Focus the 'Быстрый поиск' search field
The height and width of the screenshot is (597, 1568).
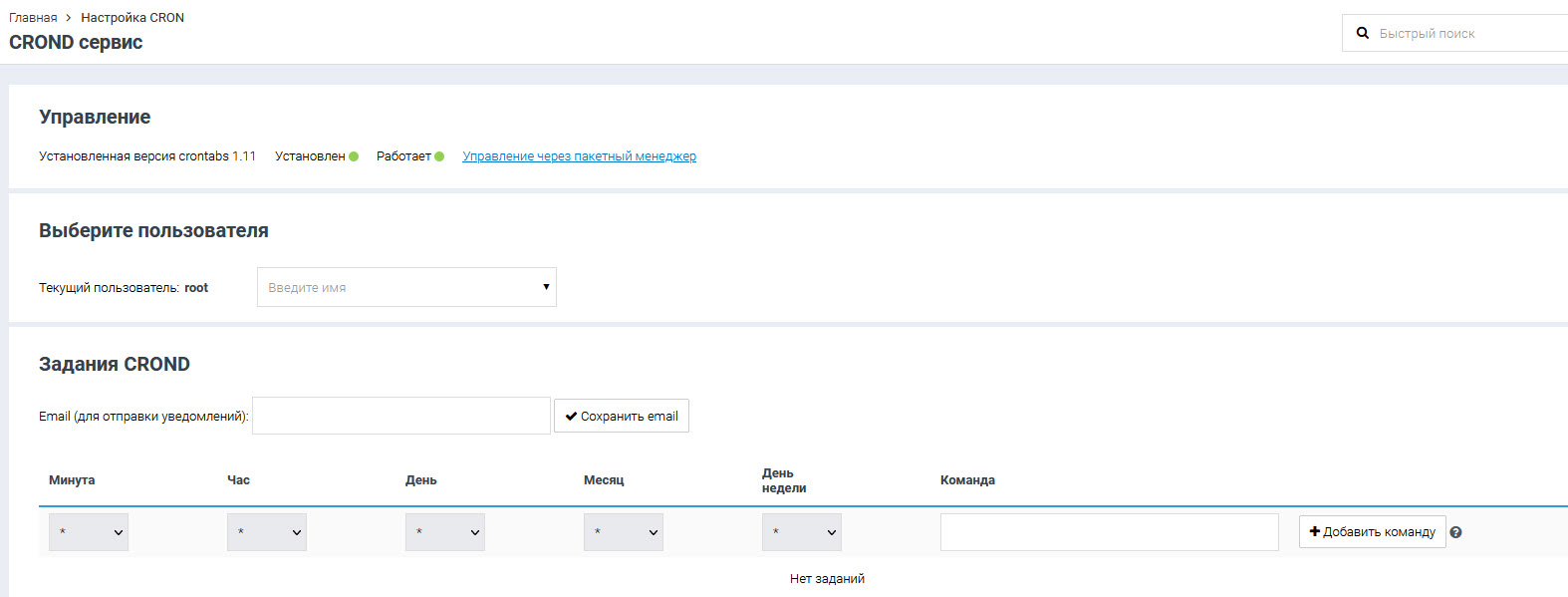pyautogui.click(x=1464, y=33)
